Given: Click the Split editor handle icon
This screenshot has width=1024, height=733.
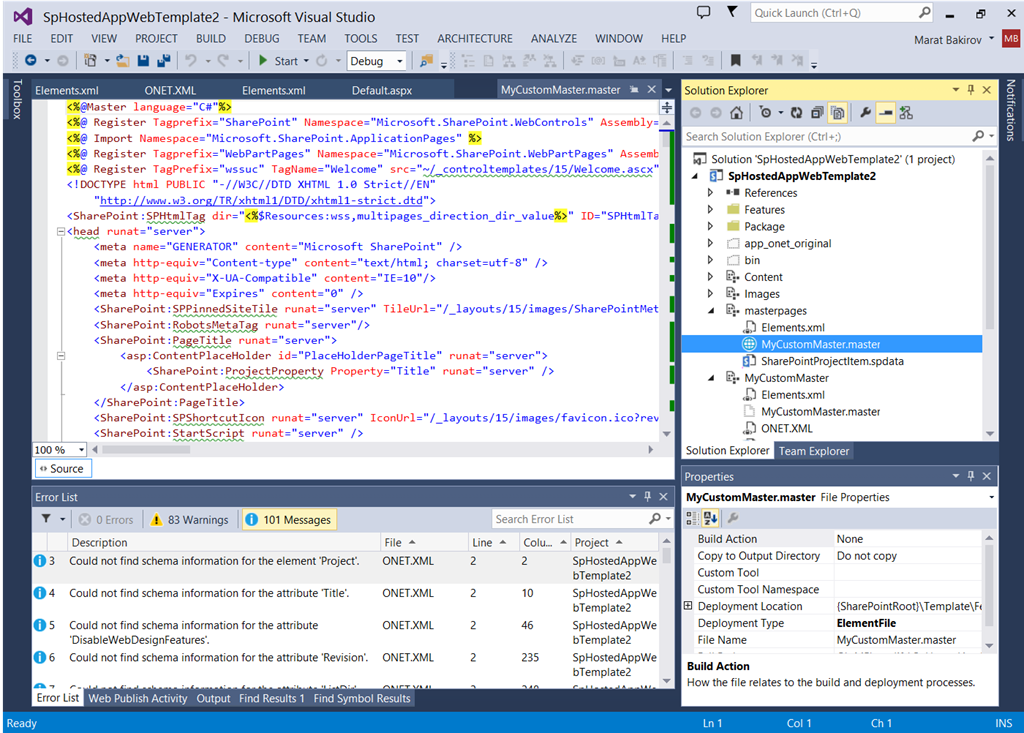Looking at the screenshot, I should [667, 107].
